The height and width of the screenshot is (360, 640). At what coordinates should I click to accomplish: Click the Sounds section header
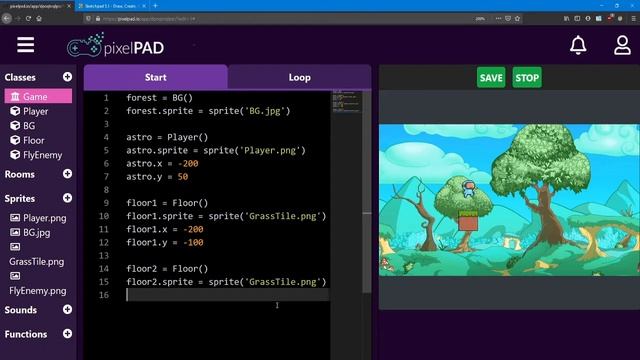(20, 310)
